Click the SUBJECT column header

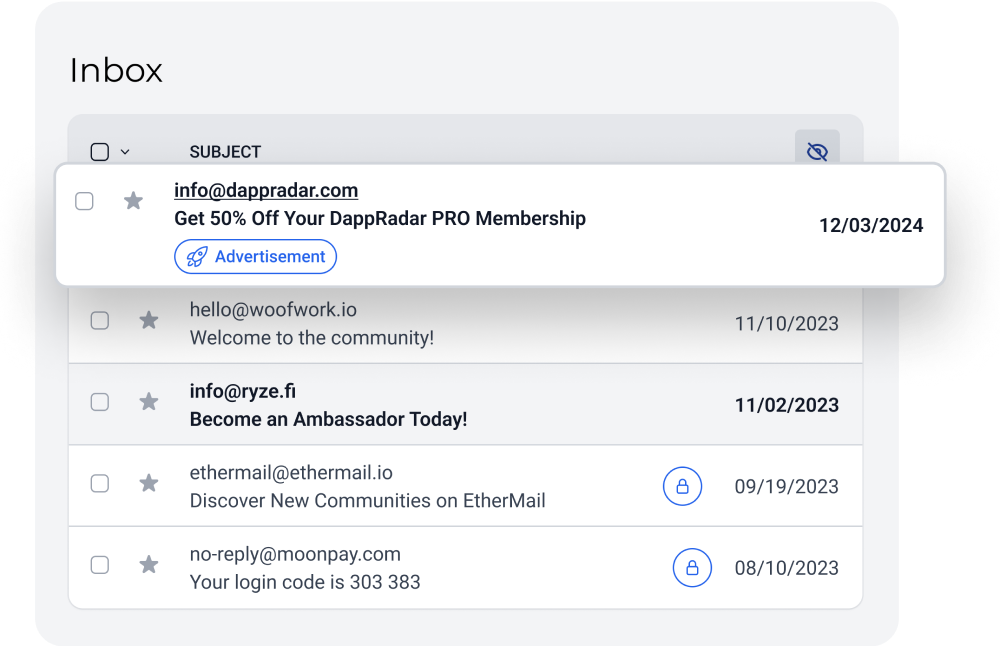click(225, 152)
